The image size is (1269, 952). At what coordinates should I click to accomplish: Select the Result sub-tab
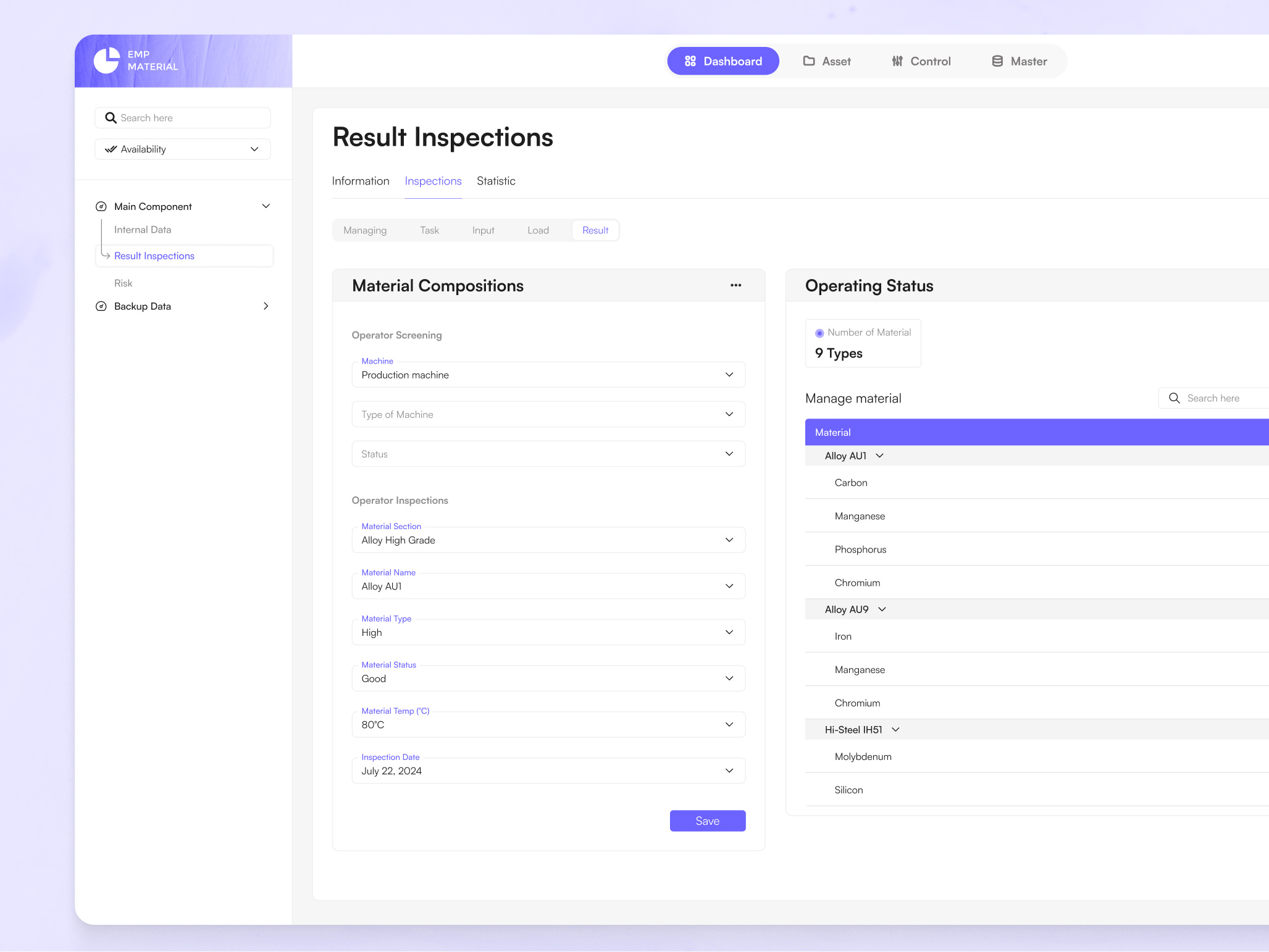tap(595, 230)
